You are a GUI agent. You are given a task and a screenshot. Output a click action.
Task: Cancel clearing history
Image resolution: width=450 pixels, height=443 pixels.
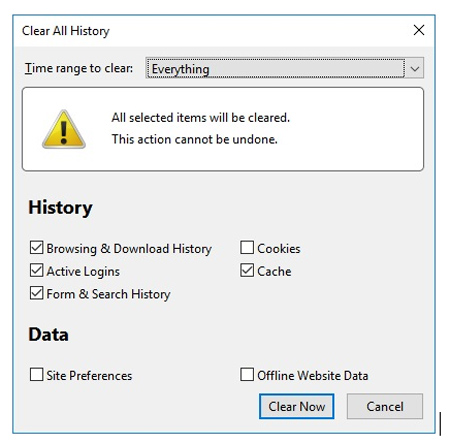pyautogui.click(x=385, y=406)
